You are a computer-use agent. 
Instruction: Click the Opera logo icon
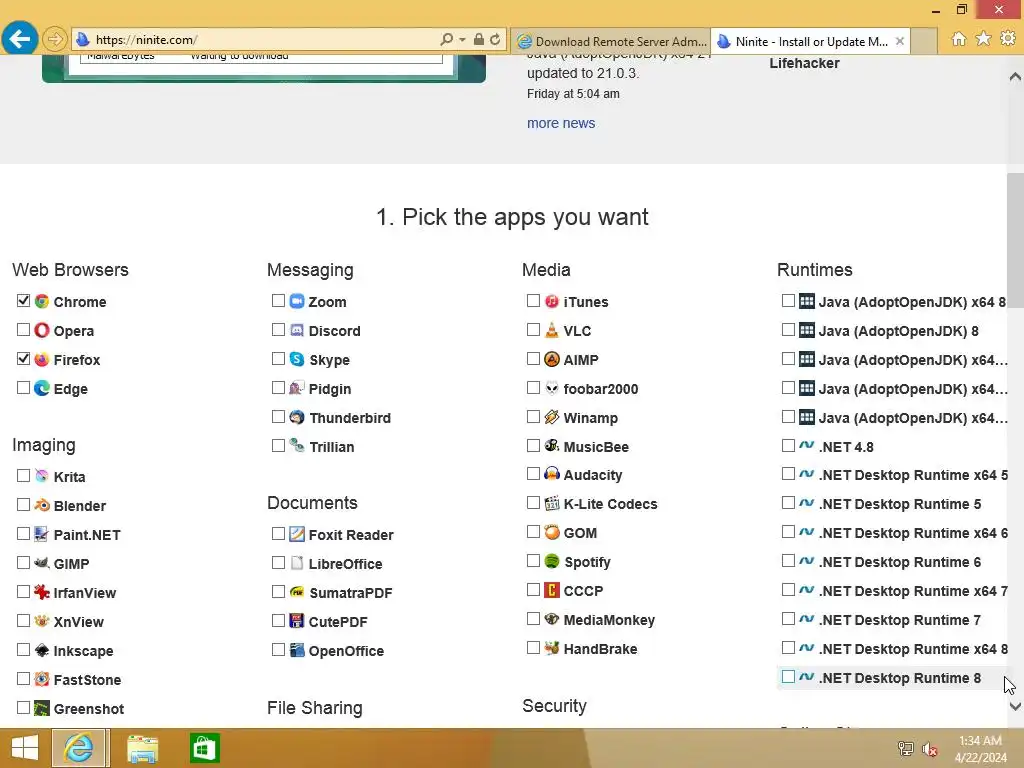[x=42, y=330]
